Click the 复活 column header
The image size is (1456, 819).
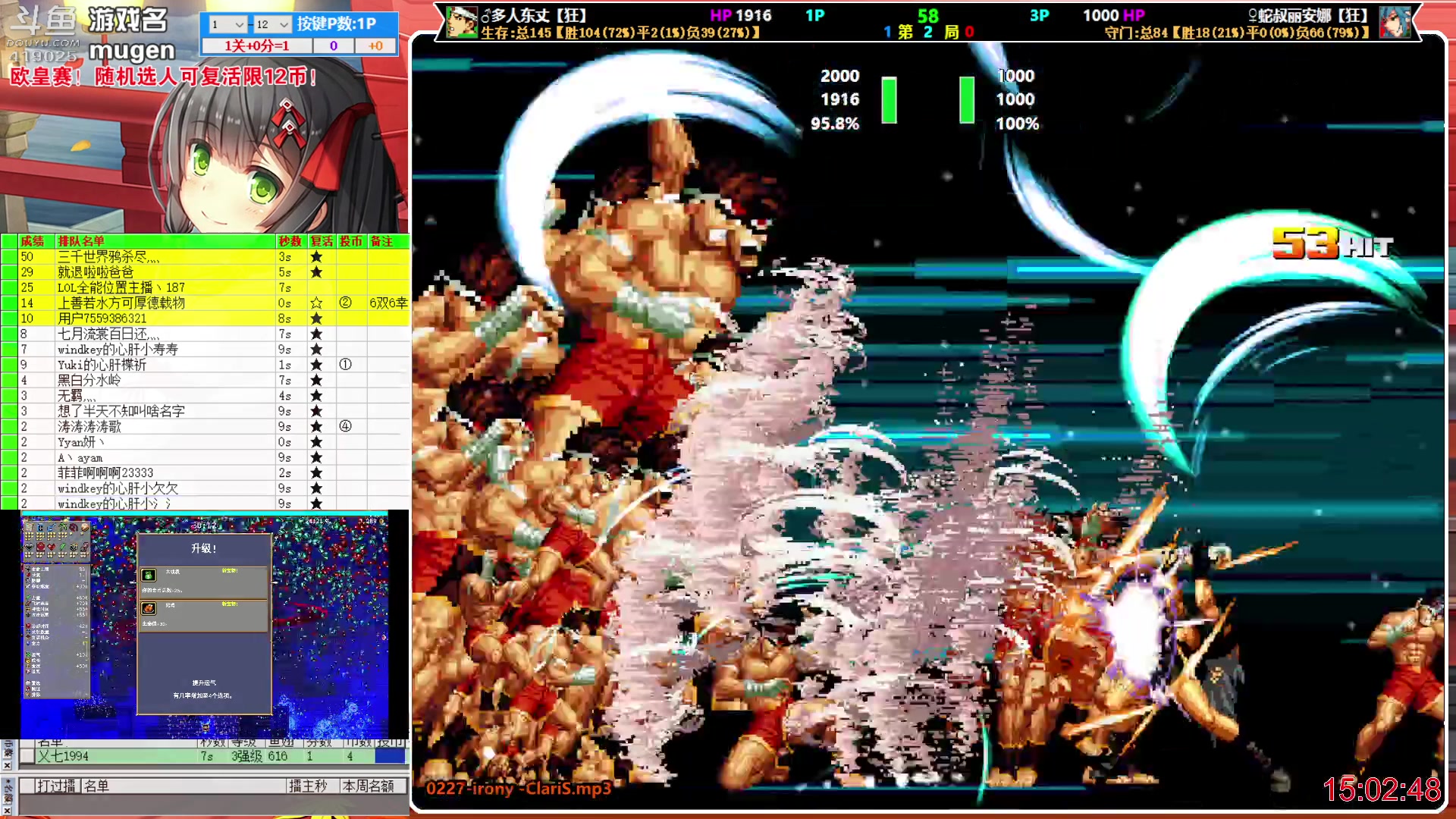click(x=322, y=241)
